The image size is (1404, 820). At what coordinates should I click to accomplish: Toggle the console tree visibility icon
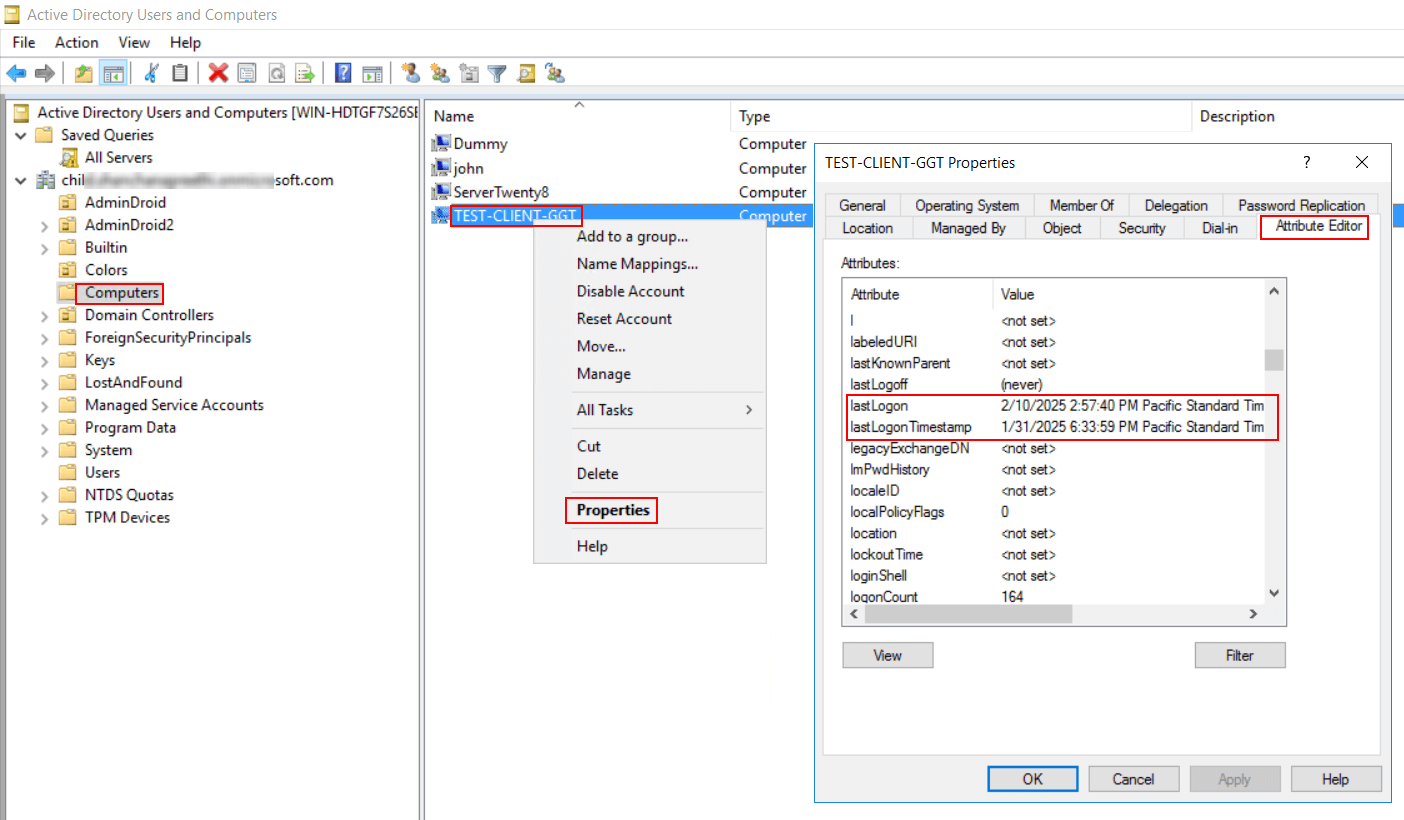click(113, 72)
